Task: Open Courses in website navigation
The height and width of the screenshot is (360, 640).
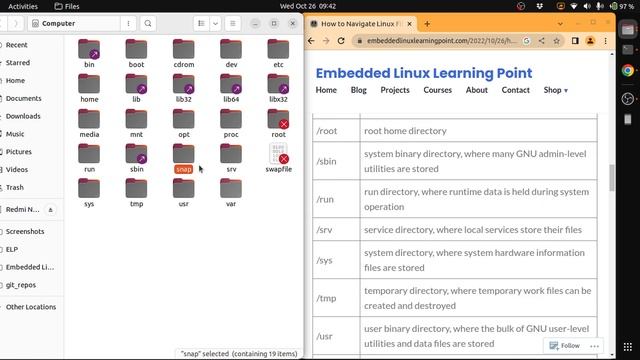Action: (x=438, y=90)
